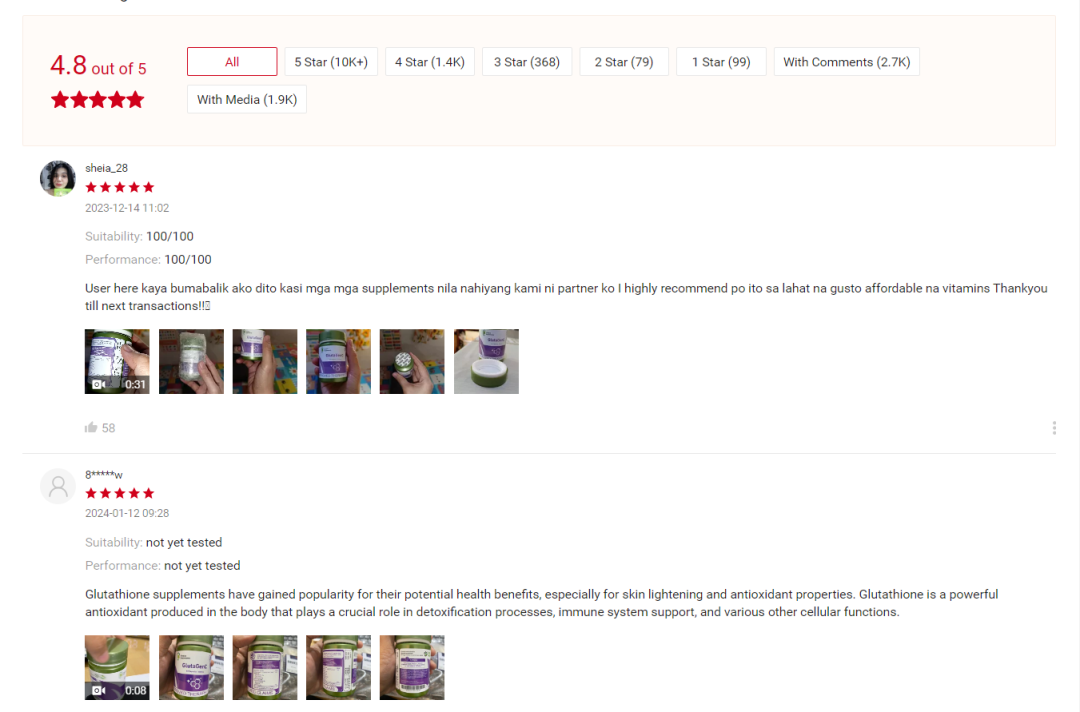Screen dimensions: 1080x712
Task: Show only 2 Star (79) reviews
Action: [624, 62]
